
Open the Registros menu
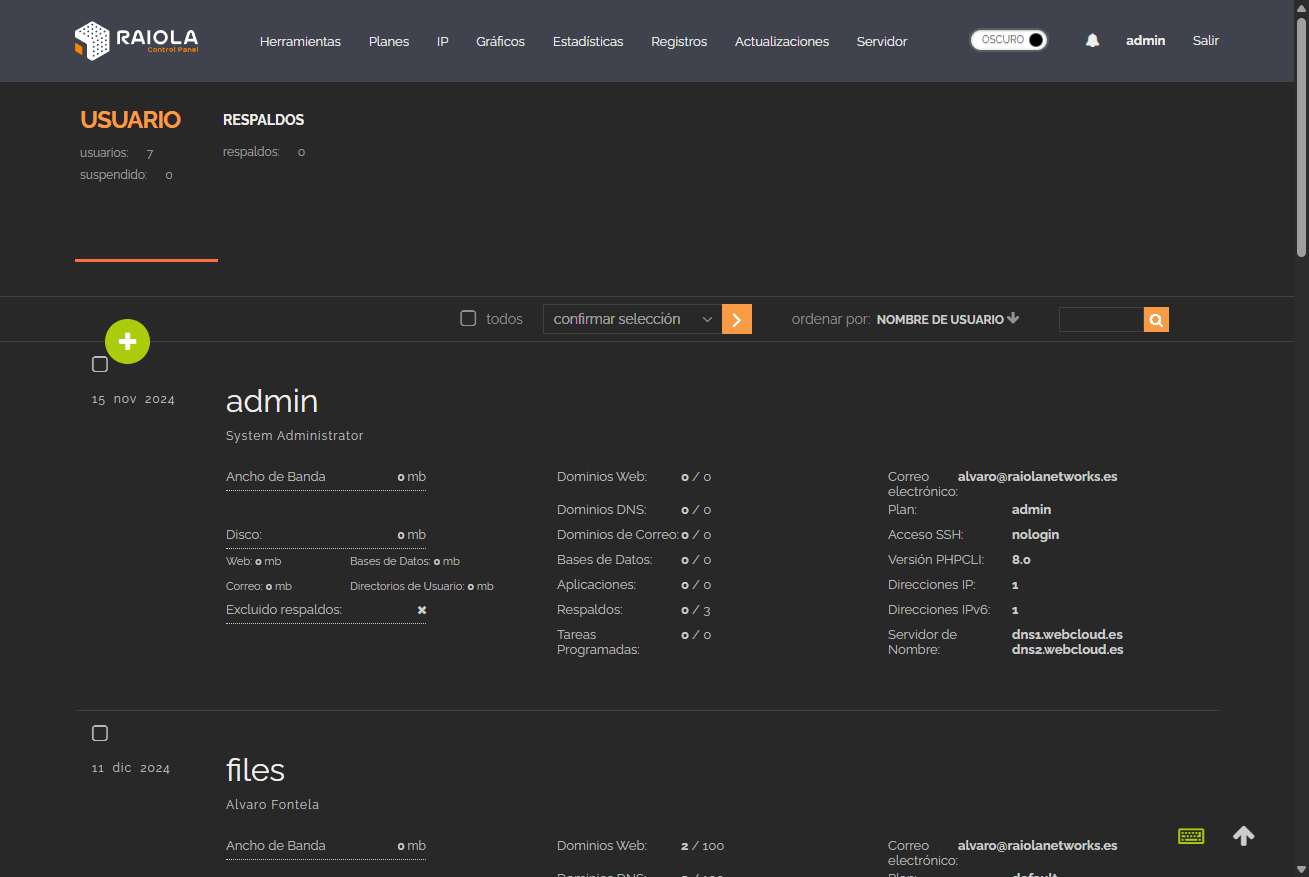click(x=679, y=41)
